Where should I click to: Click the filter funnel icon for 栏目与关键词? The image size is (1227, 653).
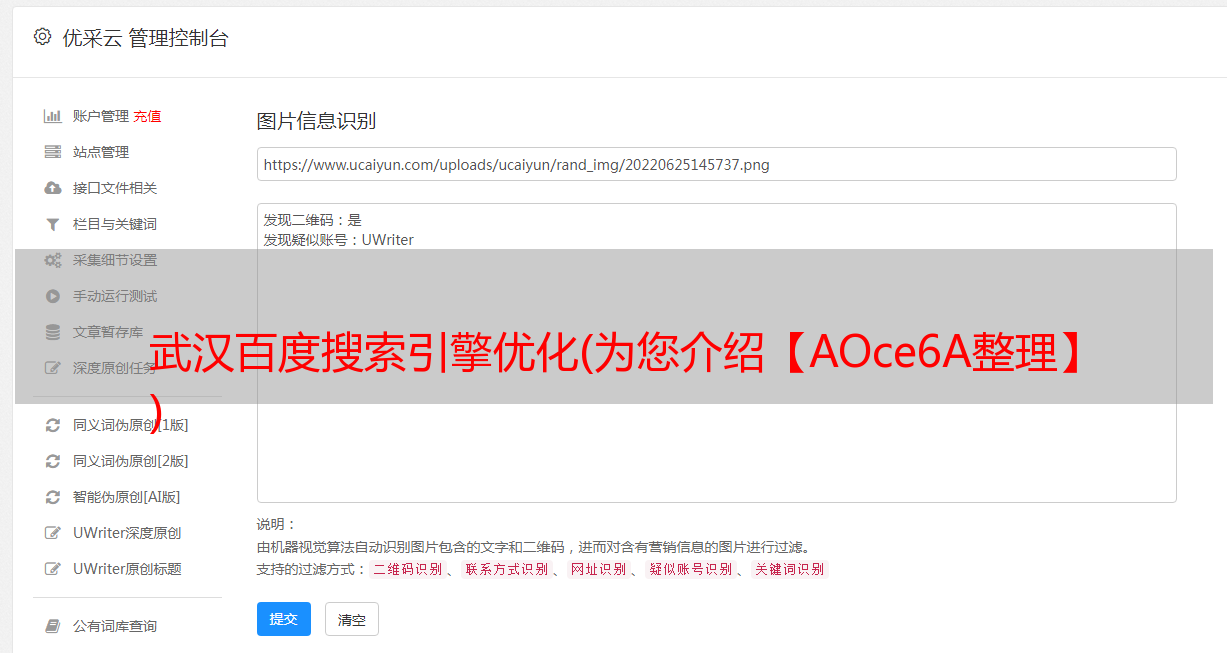click(53, 224)
